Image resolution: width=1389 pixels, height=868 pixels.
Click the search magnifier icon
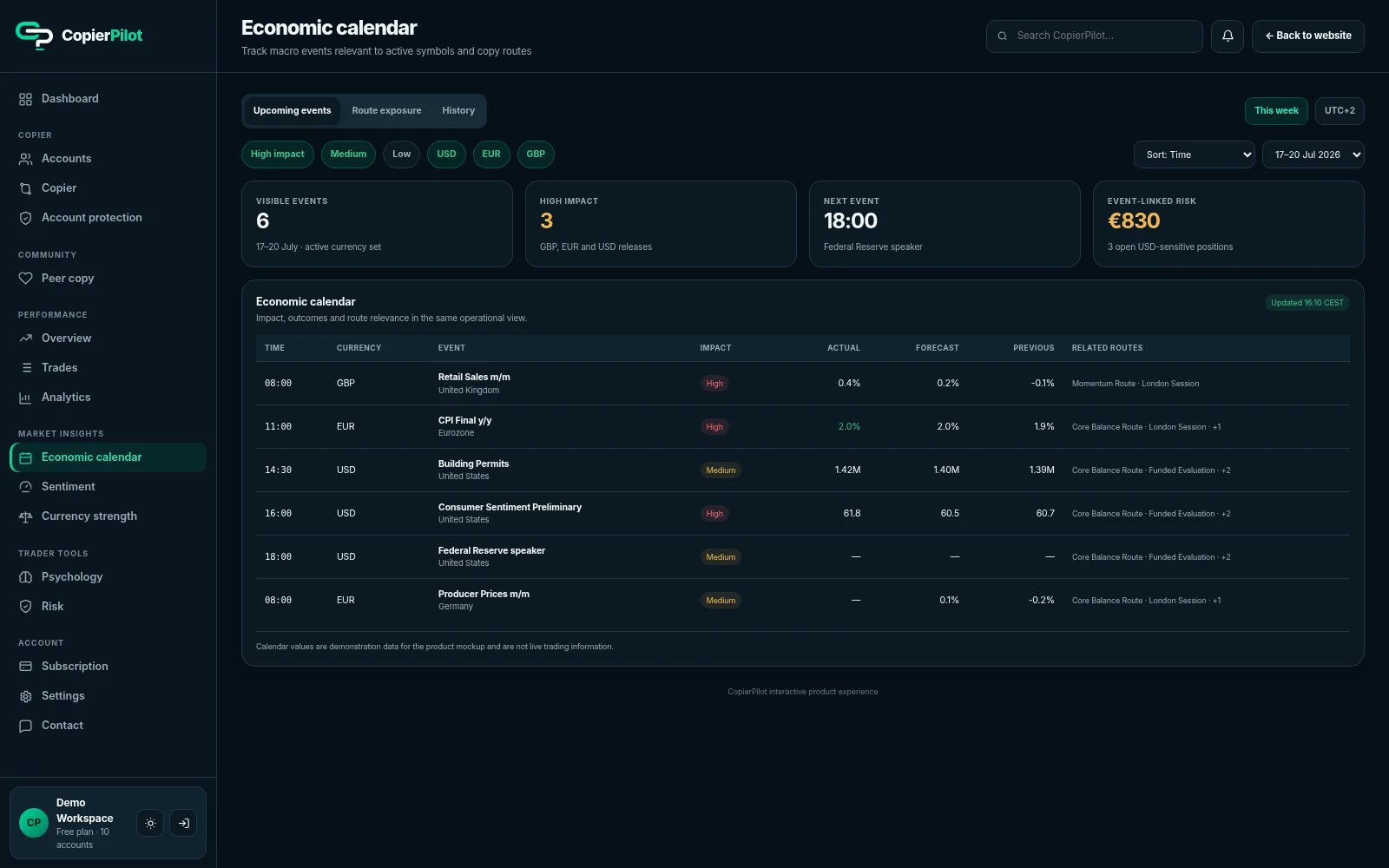1002,36
